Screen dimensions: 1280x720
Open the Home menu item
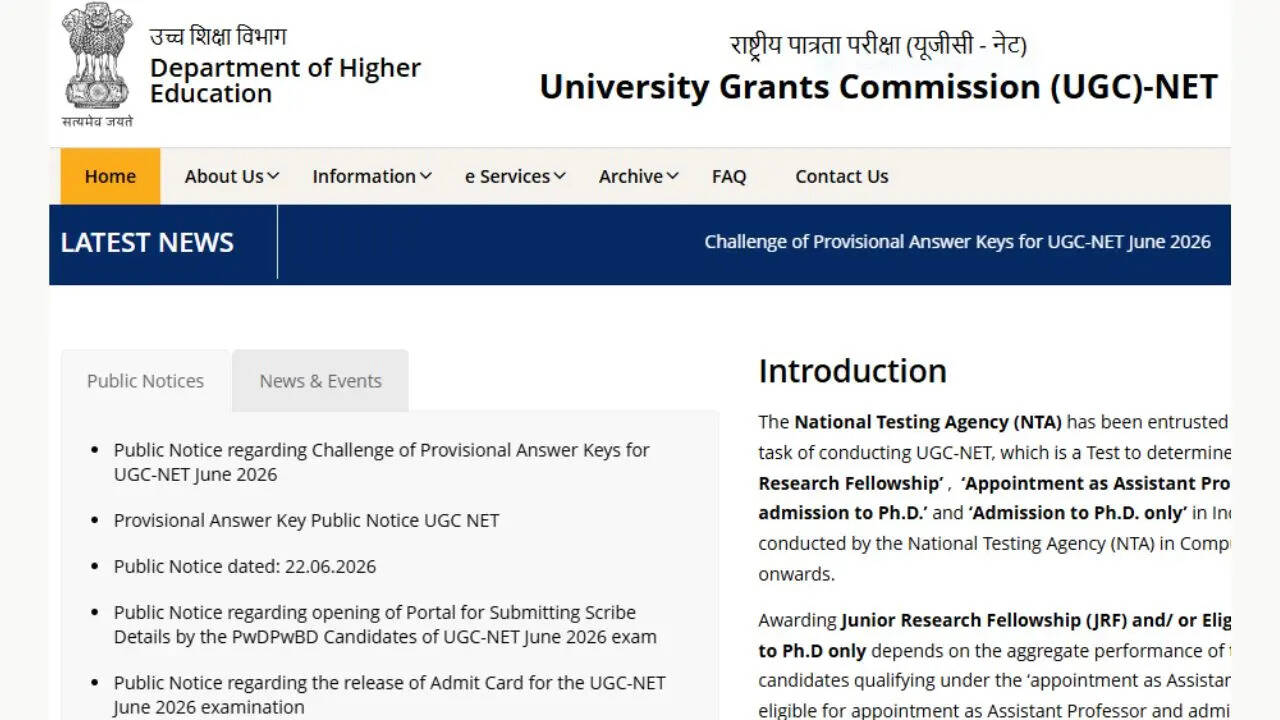point(110,176)
